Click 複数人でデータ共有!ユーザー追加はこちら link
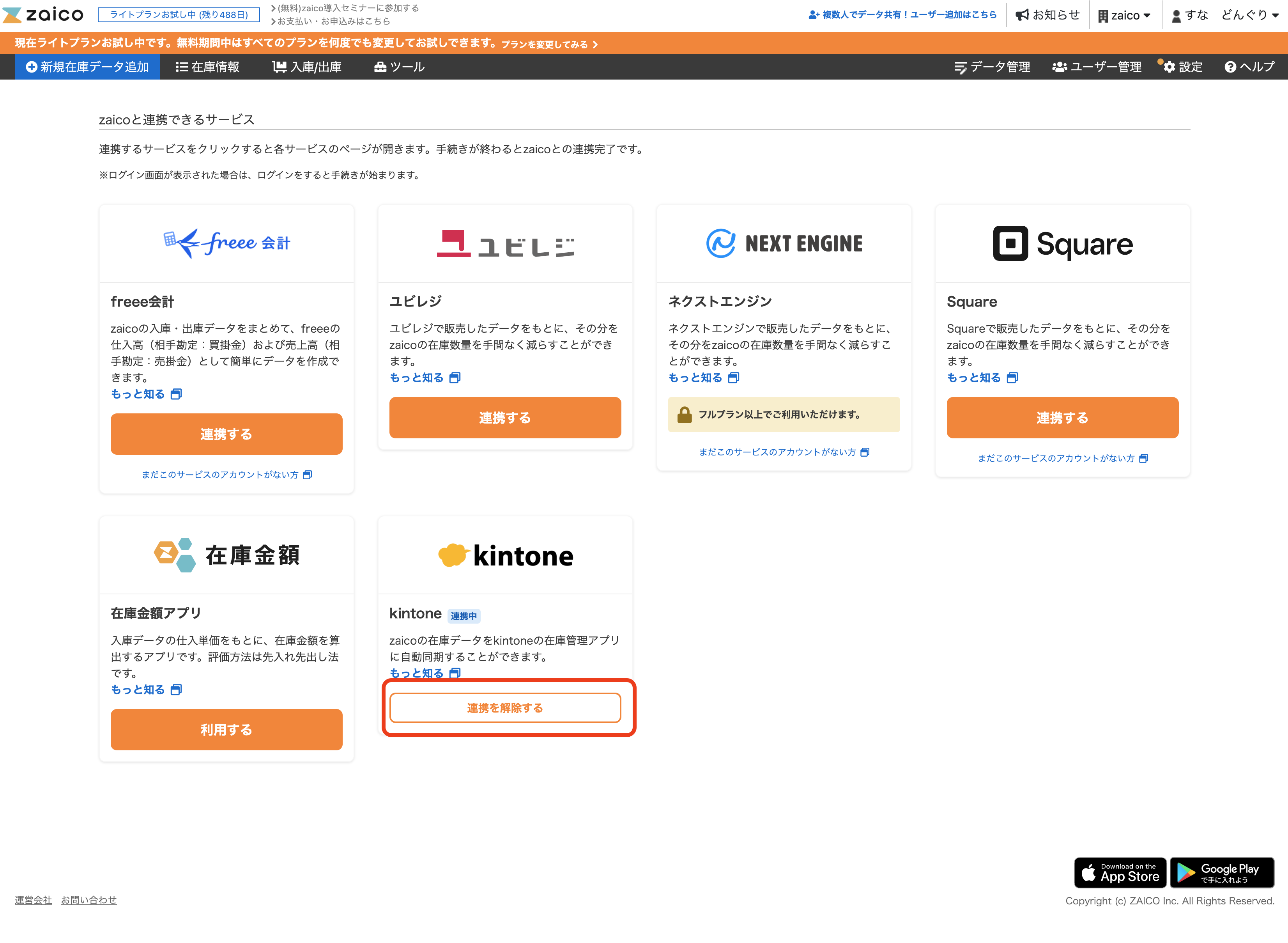Image resolution: width=1288 pixels, height=943 pixels. 902,15
